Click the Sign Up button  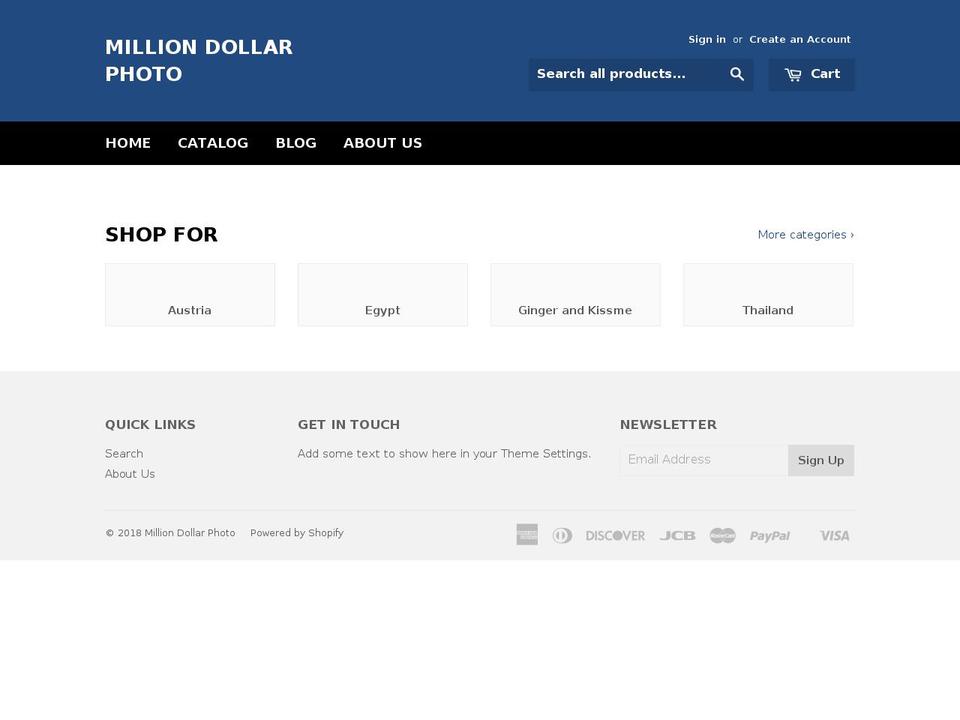(821, 460)
